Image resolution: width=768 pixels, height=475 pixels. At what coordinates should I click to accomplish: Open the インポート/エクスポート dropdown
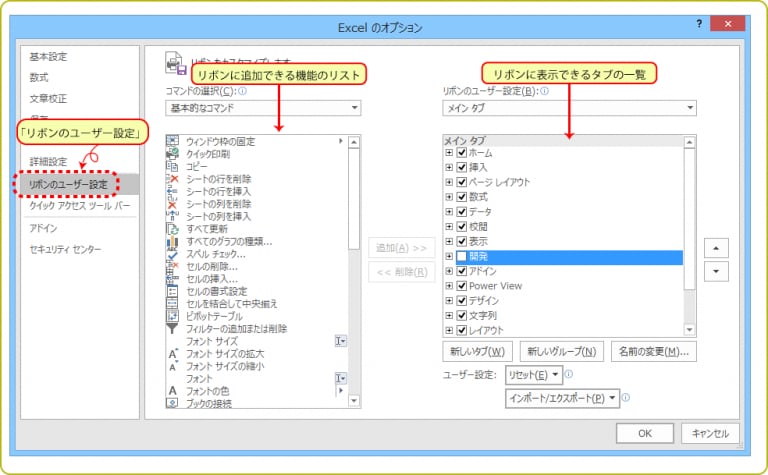tap(562, 398)
